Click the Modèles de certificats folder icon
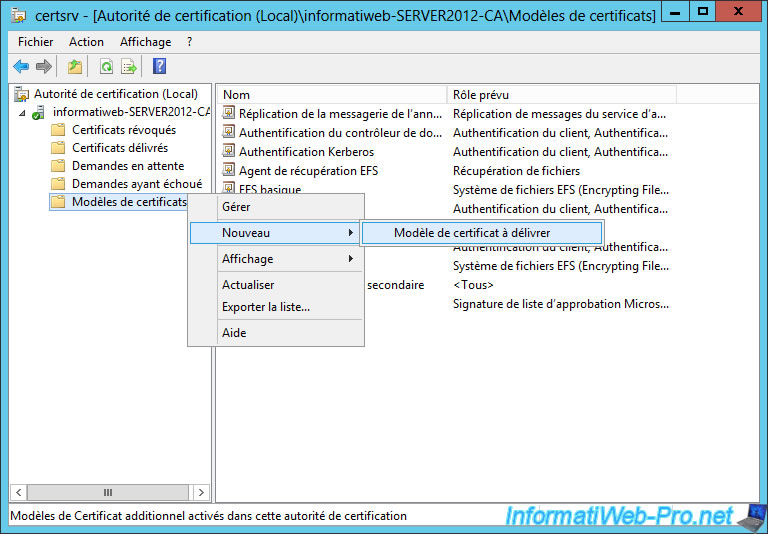The height and width of the screenshot is (534, 768). pos(58,202)
